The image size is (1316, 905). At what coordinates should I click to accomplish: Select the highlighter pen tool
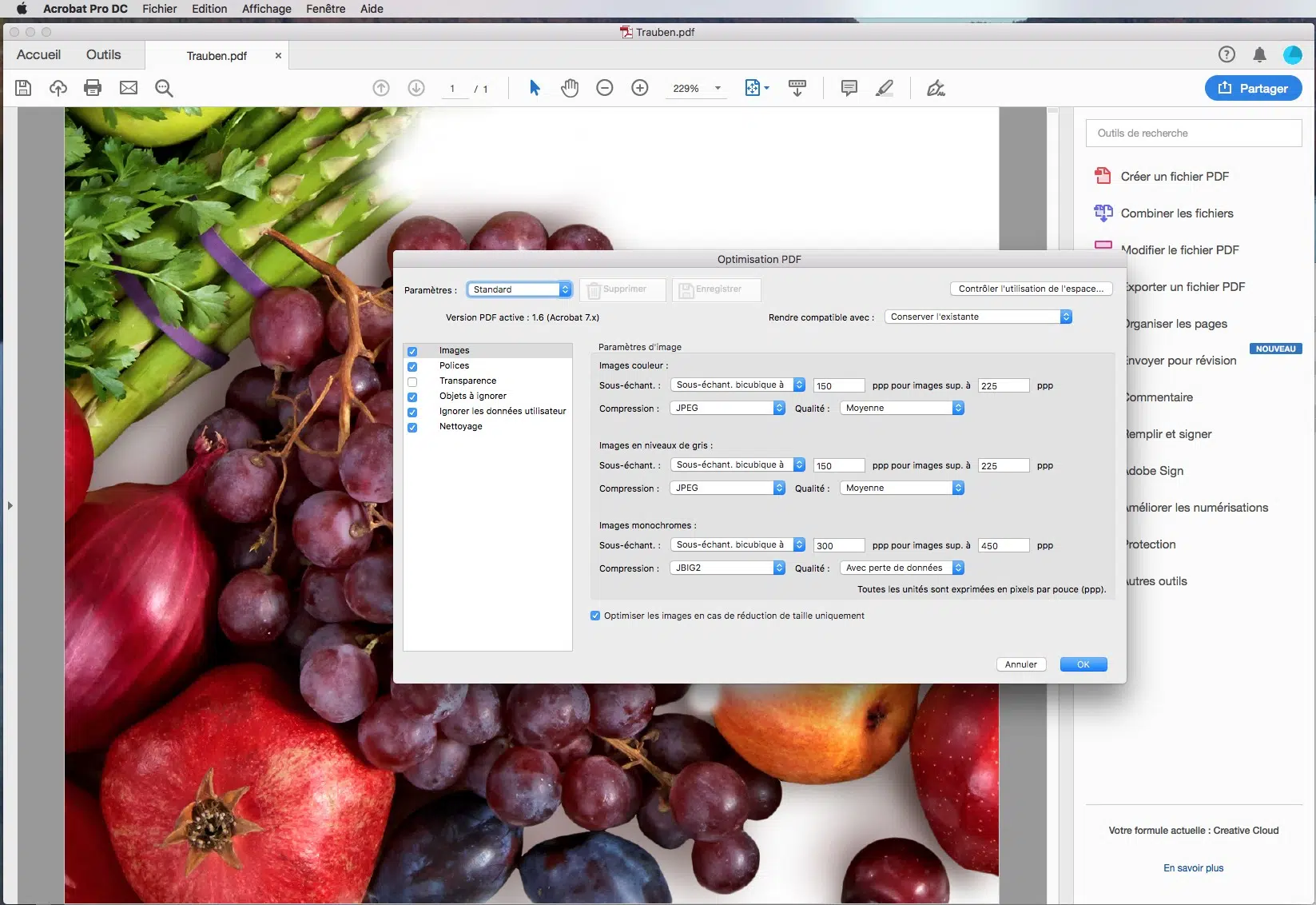[x=885, y=88]
